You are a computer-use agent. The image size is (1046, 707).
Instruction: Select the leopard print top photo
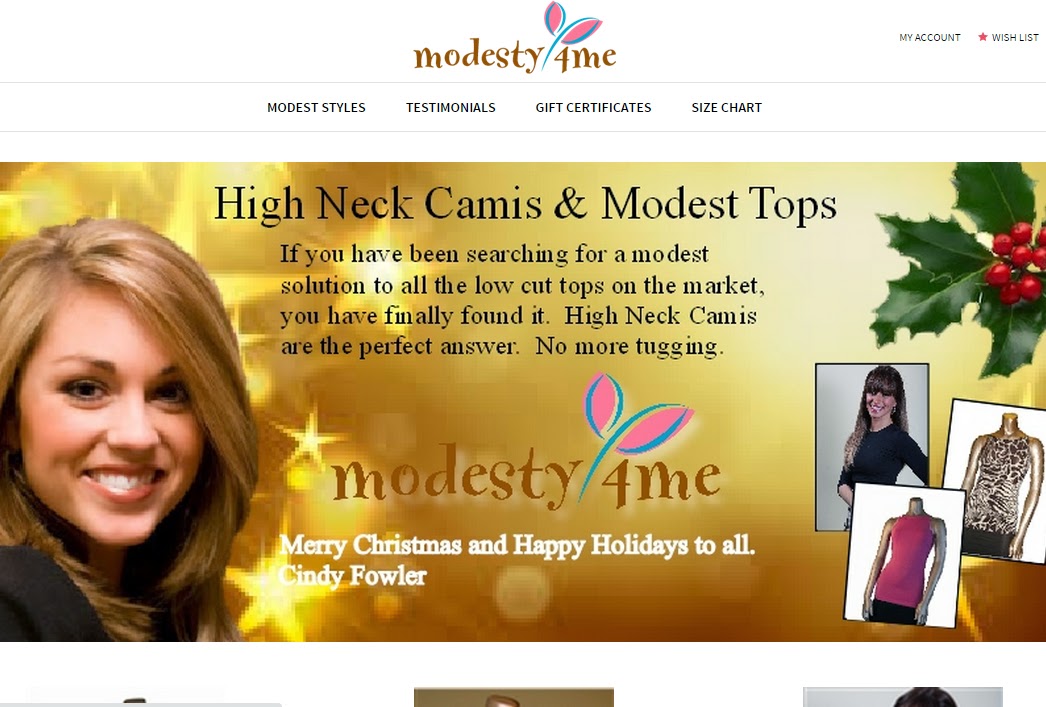(997, 480)
